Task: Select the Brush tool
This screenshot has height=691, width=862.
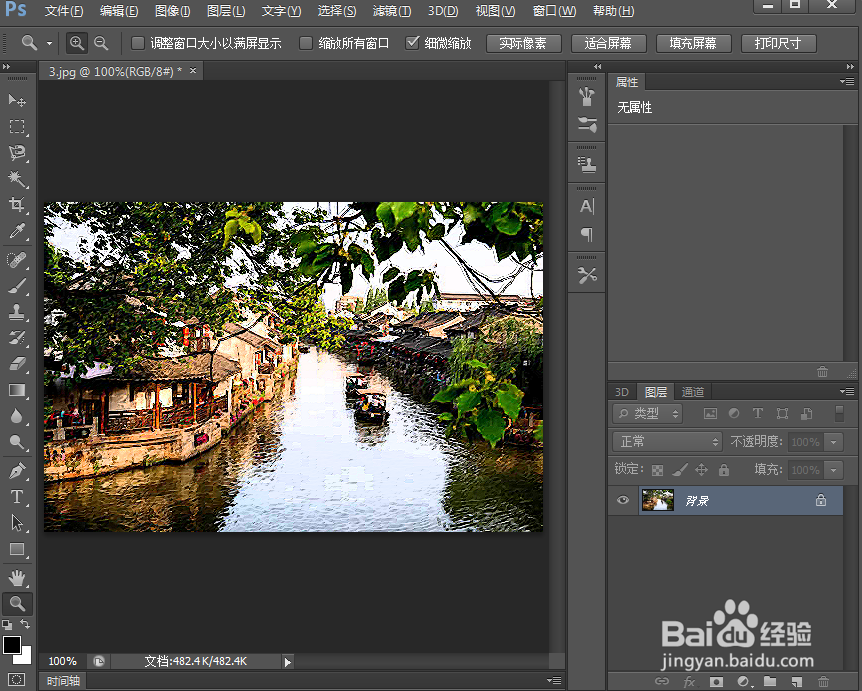Action: point(17,286)
